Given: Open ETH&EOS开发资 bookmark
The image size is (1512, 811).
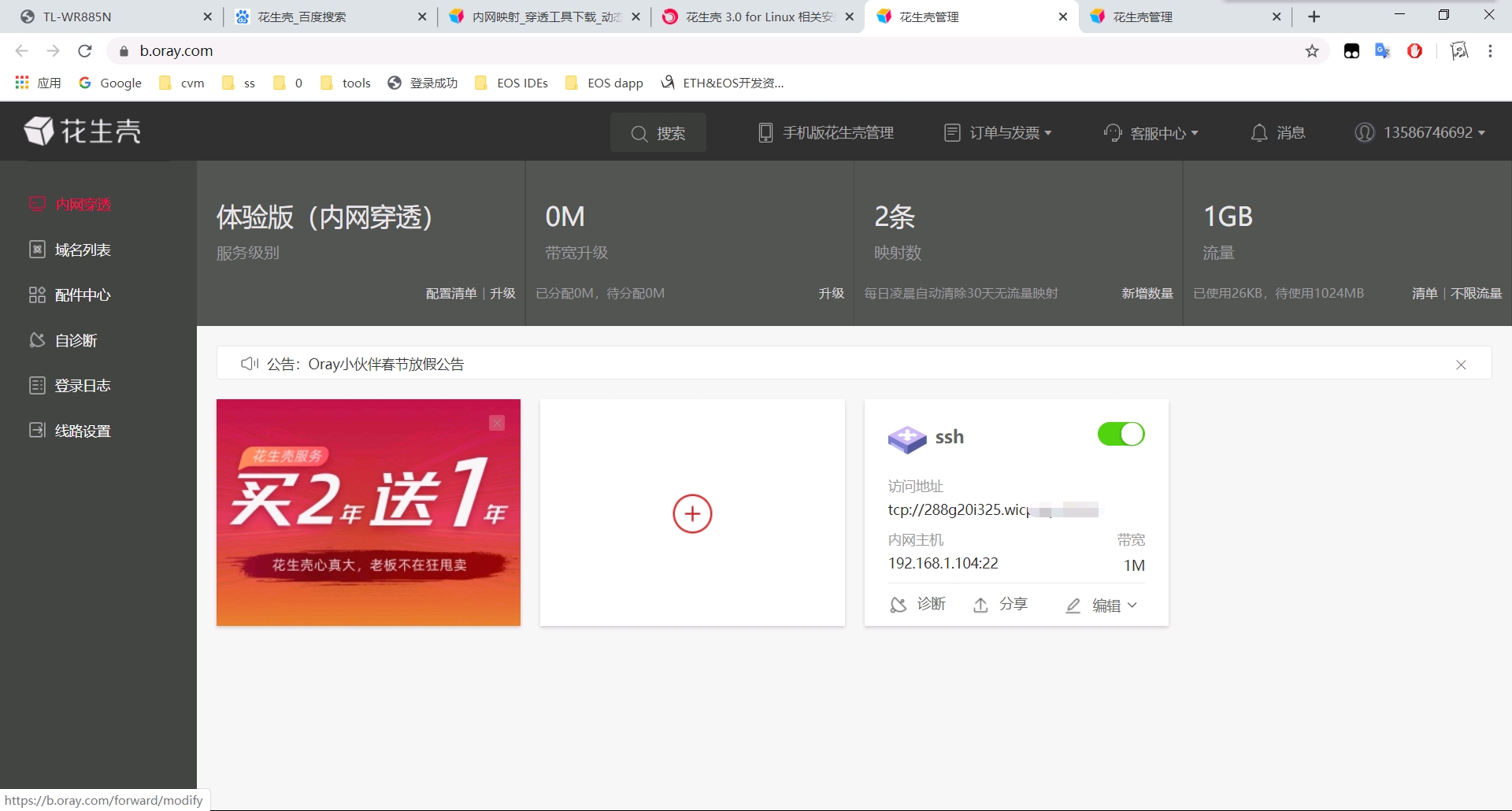Looking at the screenshot, I should (722, 83).
